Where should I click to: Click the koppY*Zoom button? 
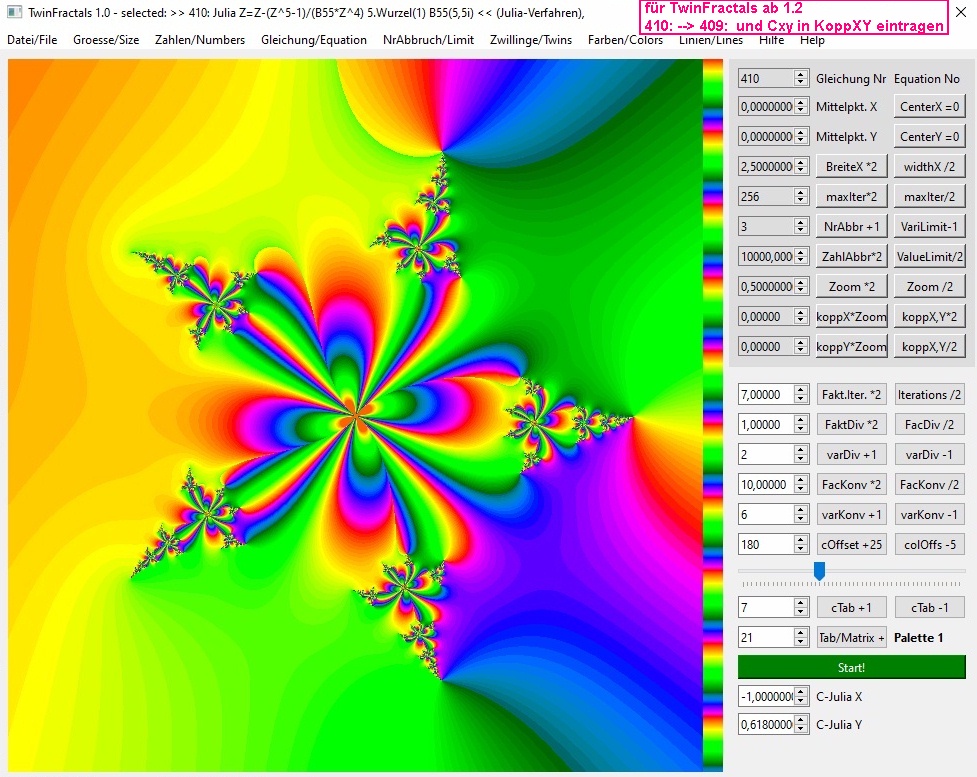pyautogui.click(x=851, y=346)
